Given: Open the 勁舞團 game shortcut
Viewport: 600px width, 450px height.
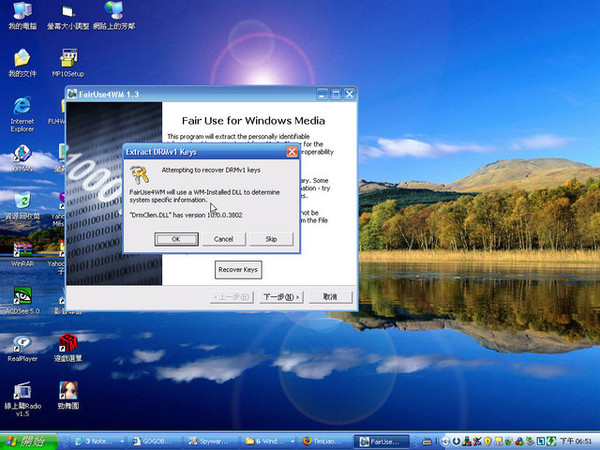Looking at the screenshot, I should (68, 396).
